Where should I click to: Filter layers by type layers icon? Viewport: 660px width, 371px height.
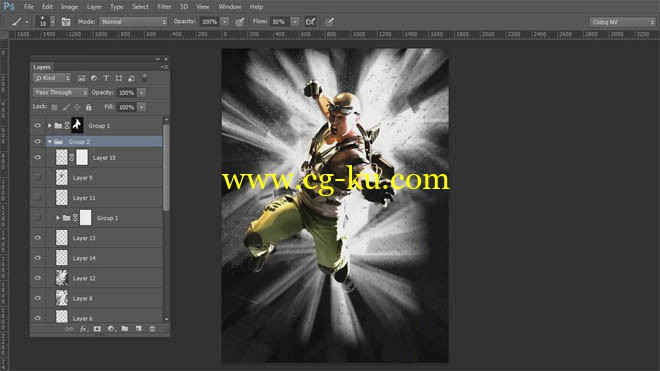106,78
